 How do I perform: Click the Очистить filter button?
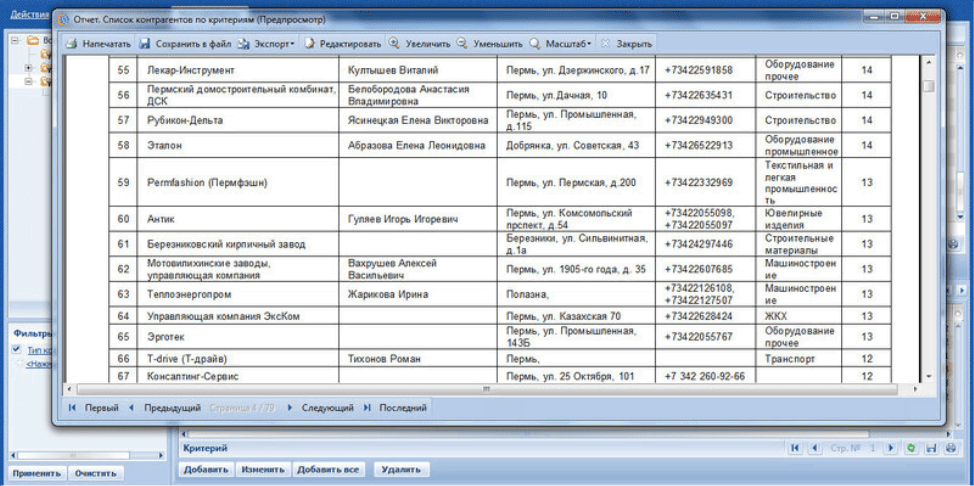coord(97,473)
